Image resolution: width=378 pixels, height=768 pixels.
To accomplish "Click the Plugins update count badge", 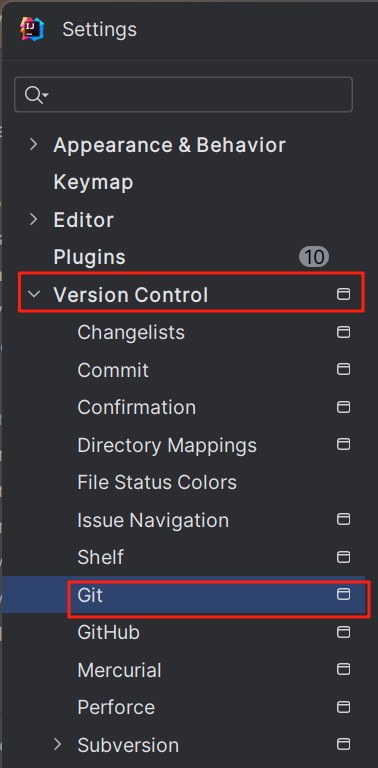I will click(x=314, y=257).
